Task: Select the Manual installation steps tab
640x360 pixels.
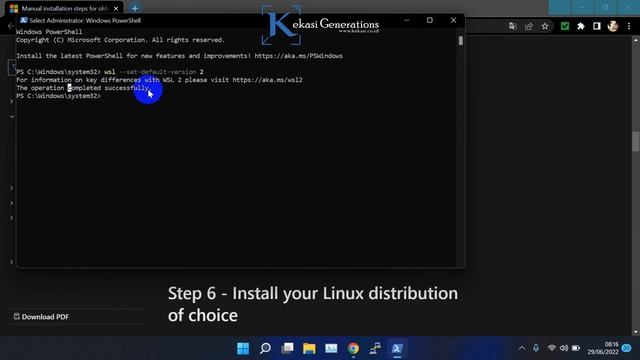Action: coord(65,8)
